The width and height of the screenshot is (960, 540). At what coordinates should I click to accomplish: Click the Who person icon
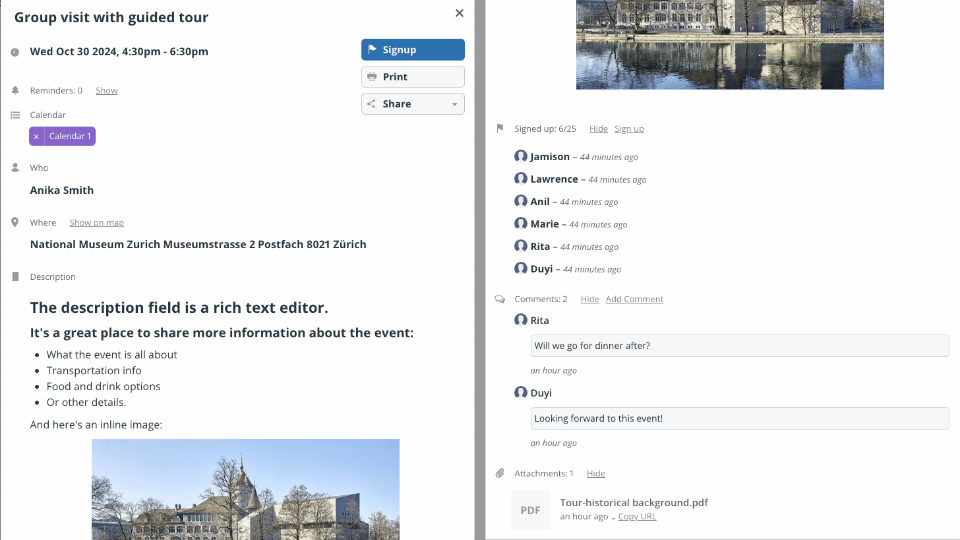pyautogui.click(x=15, y=168)
